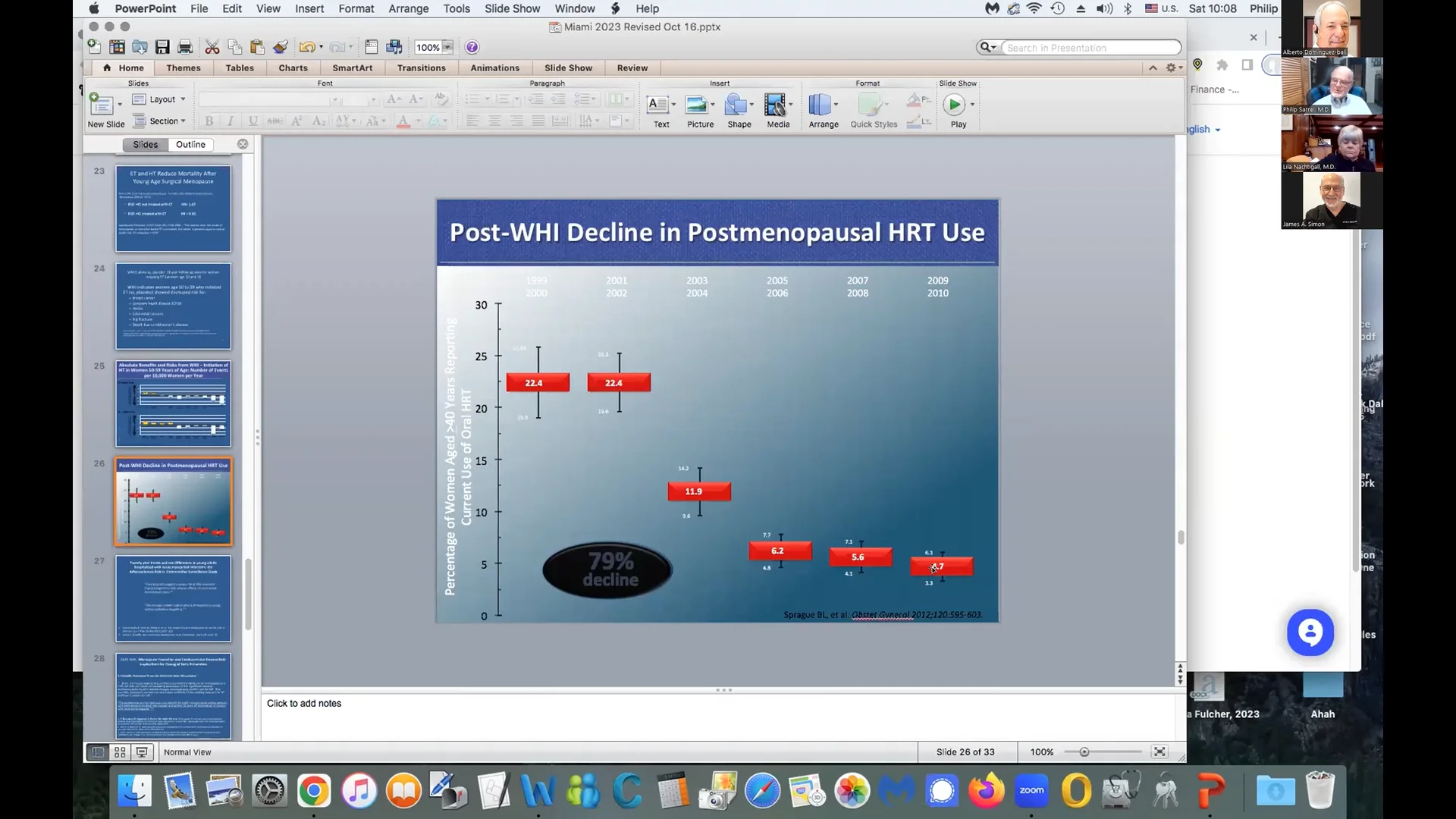1456x819 pixels.
Task: Adjust the zoom slider in status bar
Action: point(1084,752)
